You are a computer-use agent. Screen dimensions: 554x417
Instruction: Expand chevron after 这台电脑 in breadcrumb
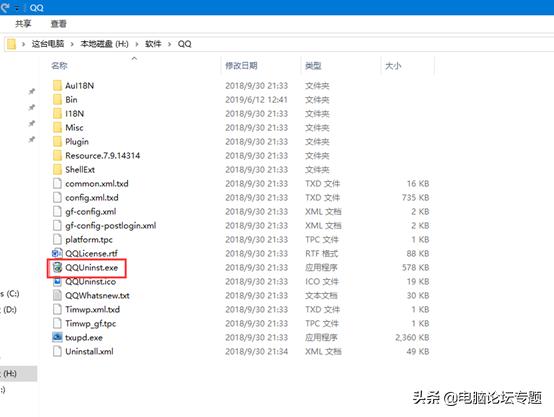tap(72, 44)
